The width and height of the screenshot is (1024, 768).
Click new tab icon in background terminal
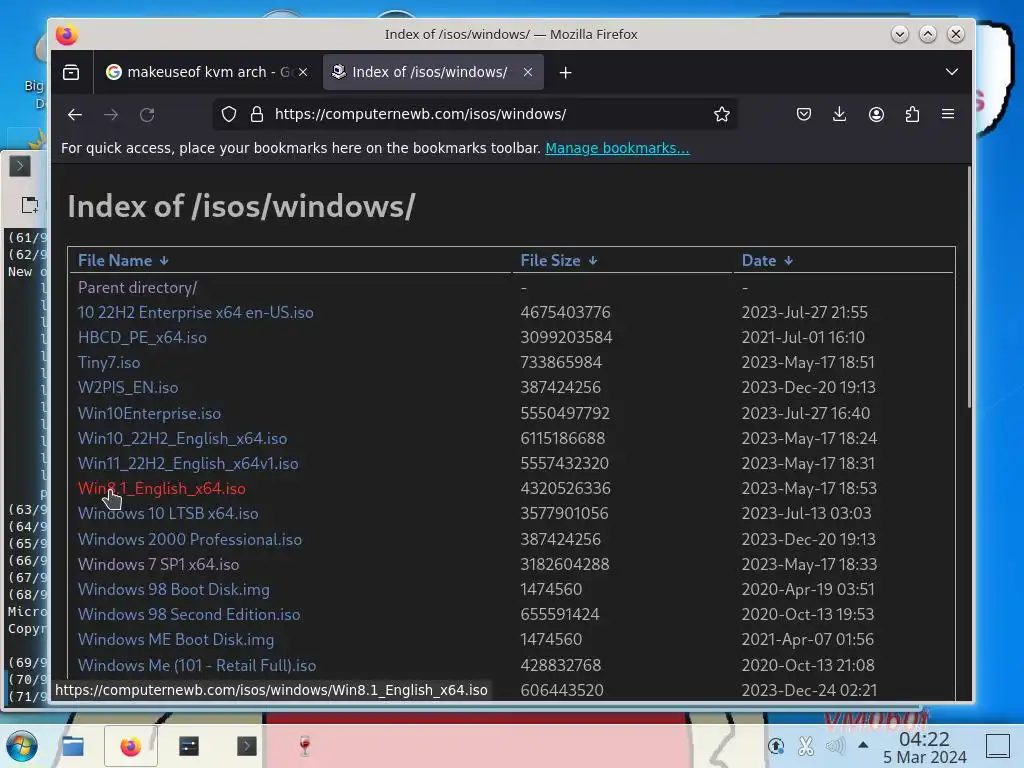(x=29, y=205)
